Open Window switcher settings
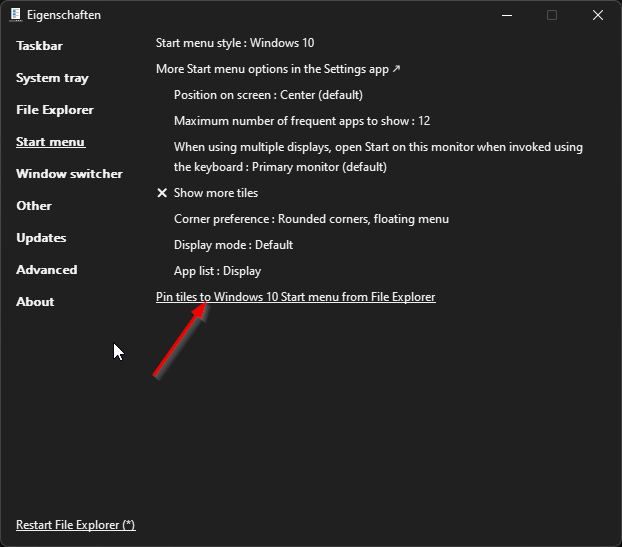Screen dimensions: 622x547 click(69, 174)
